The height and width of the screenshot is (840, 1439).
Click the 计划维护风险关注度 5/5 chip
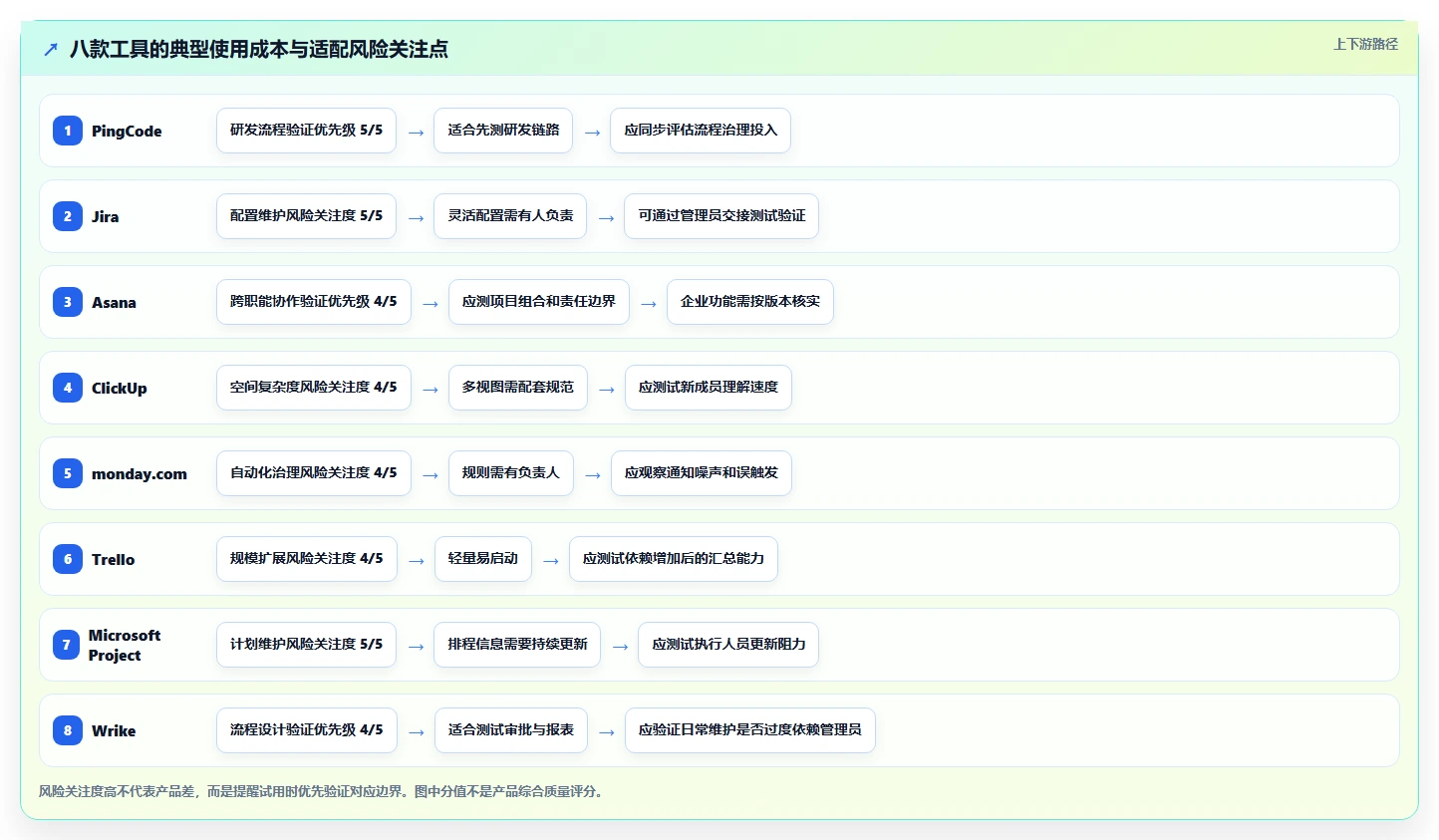click(x=306, y=645)
